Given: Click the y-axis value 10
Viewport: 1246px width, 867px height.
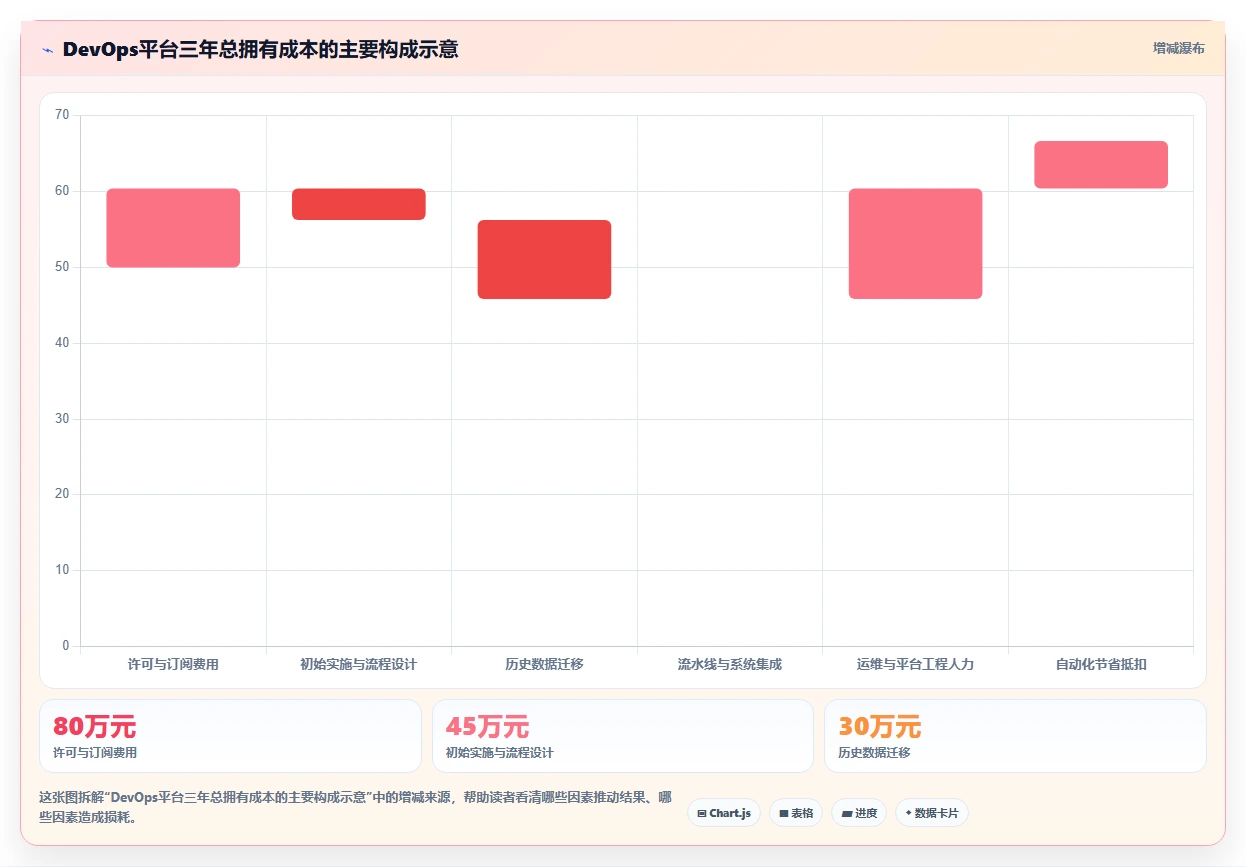Looking at the screenshot, I should point(62,570).
